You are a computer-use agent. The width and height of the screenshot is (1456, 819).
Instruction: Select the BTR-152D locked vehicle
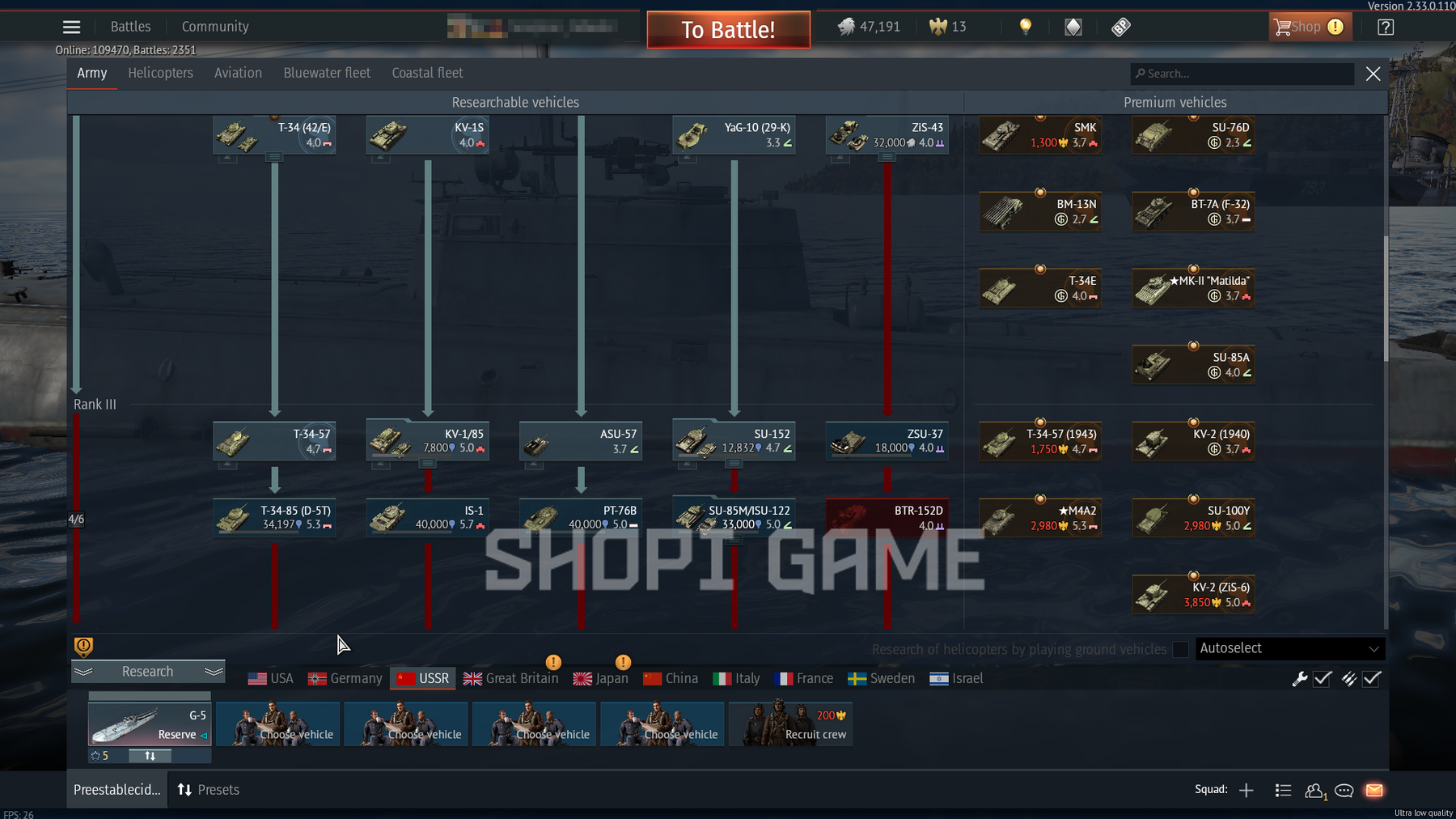tap(887, 518)
